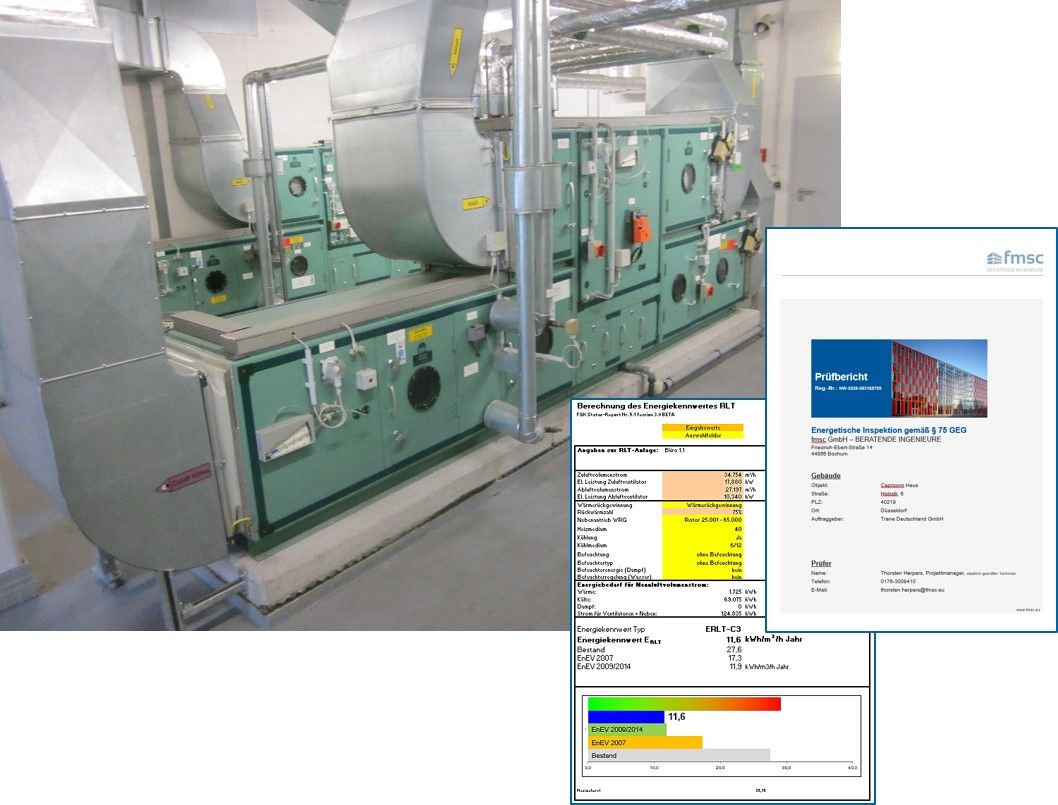
Task: Click the orange 'EnEV 2007' chart bar
Action: tap(645, 743)
